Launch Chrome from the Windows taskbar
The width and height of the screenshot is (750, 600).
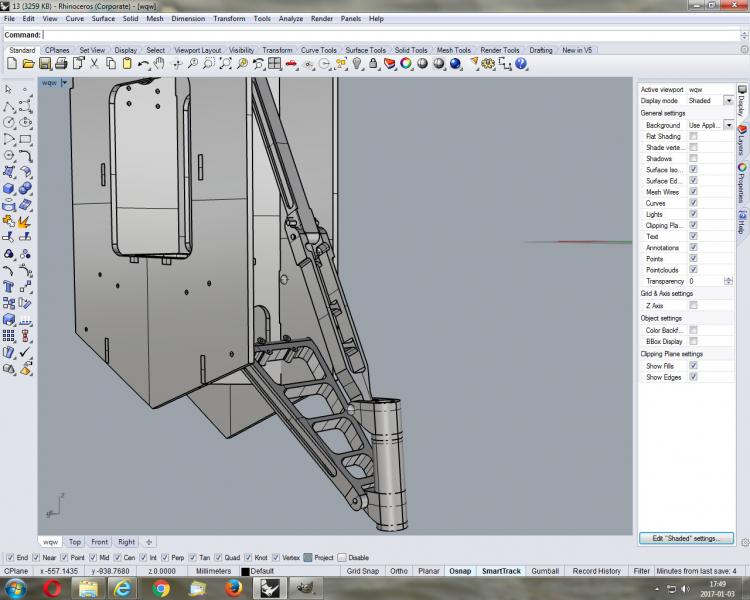(161, 589)
